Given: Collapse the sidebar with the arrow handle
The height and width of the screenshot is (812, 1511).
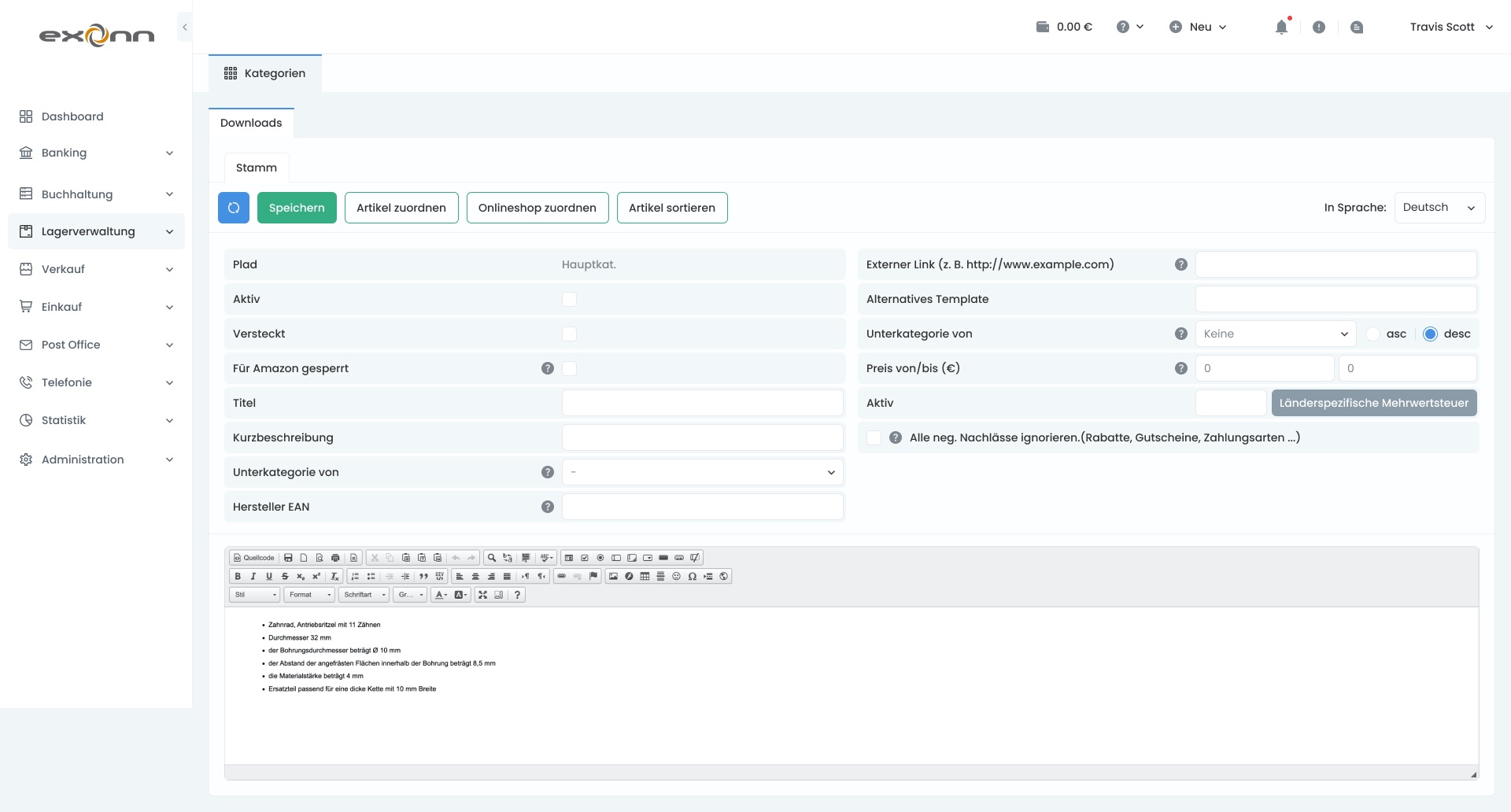Looking at the screenshot, I should pos(184,27).
